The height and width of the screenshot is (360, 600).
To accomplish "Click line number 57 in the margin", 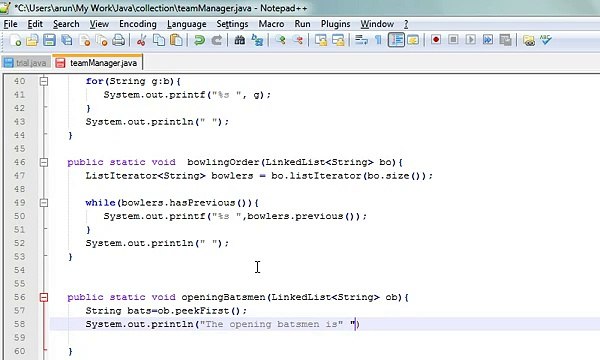I will [19, 311].
